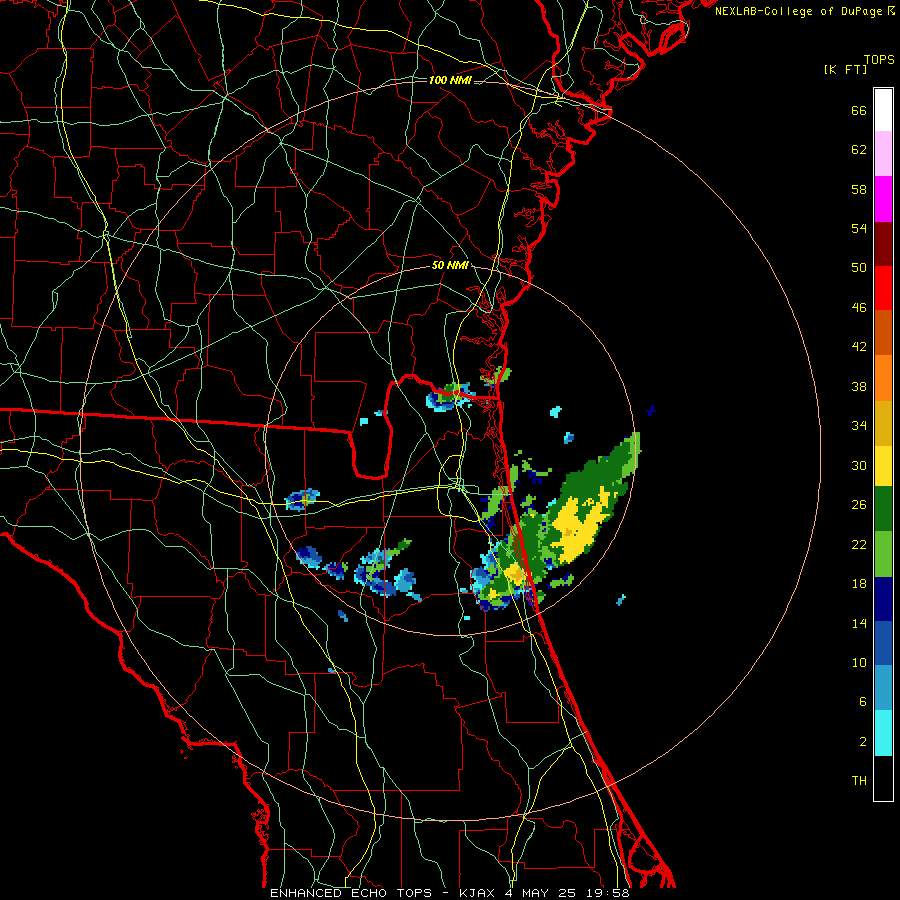
Task: Click the "[K FT]" units label
Action: [x=845, y=69]
